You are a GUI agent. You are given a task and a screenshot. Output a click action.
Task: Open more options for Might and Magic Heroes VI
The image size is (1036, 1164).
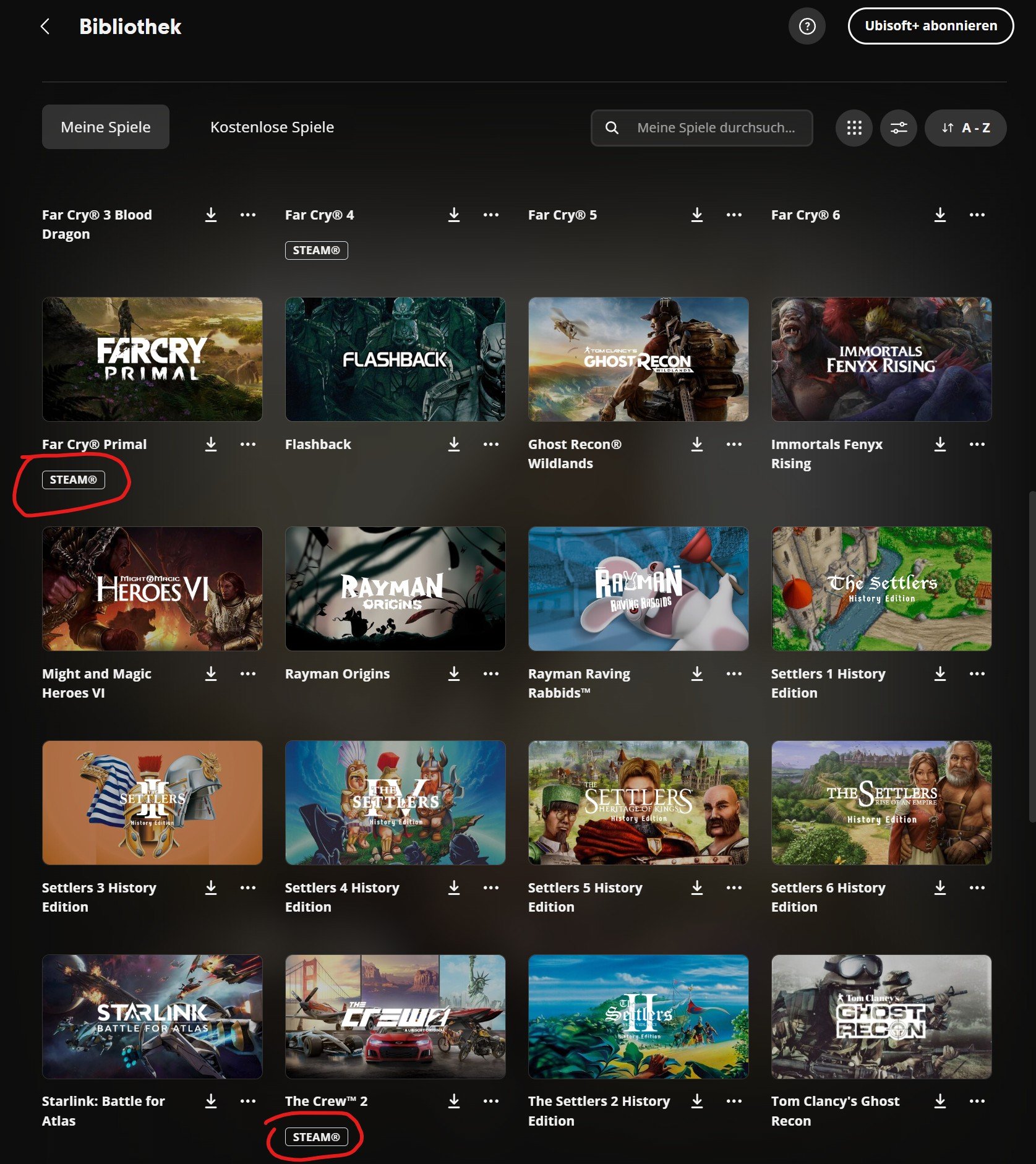pos(248,674)
